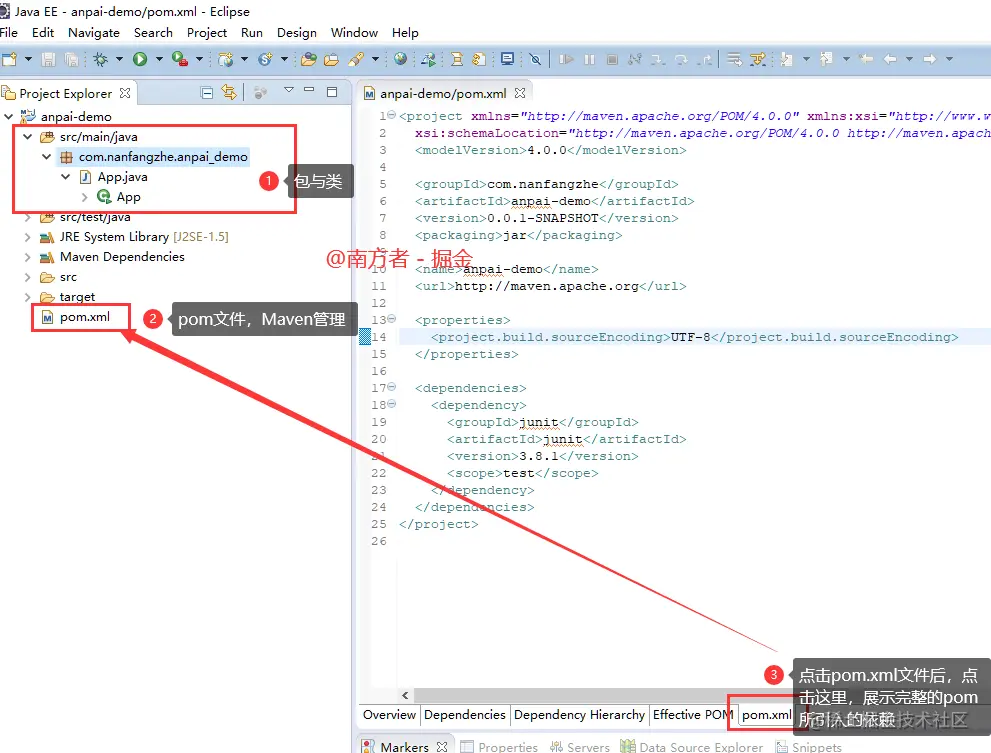Switch to the pom.xml source tab
This screenshot has width=991, height=753.
[x=766, y=714]
